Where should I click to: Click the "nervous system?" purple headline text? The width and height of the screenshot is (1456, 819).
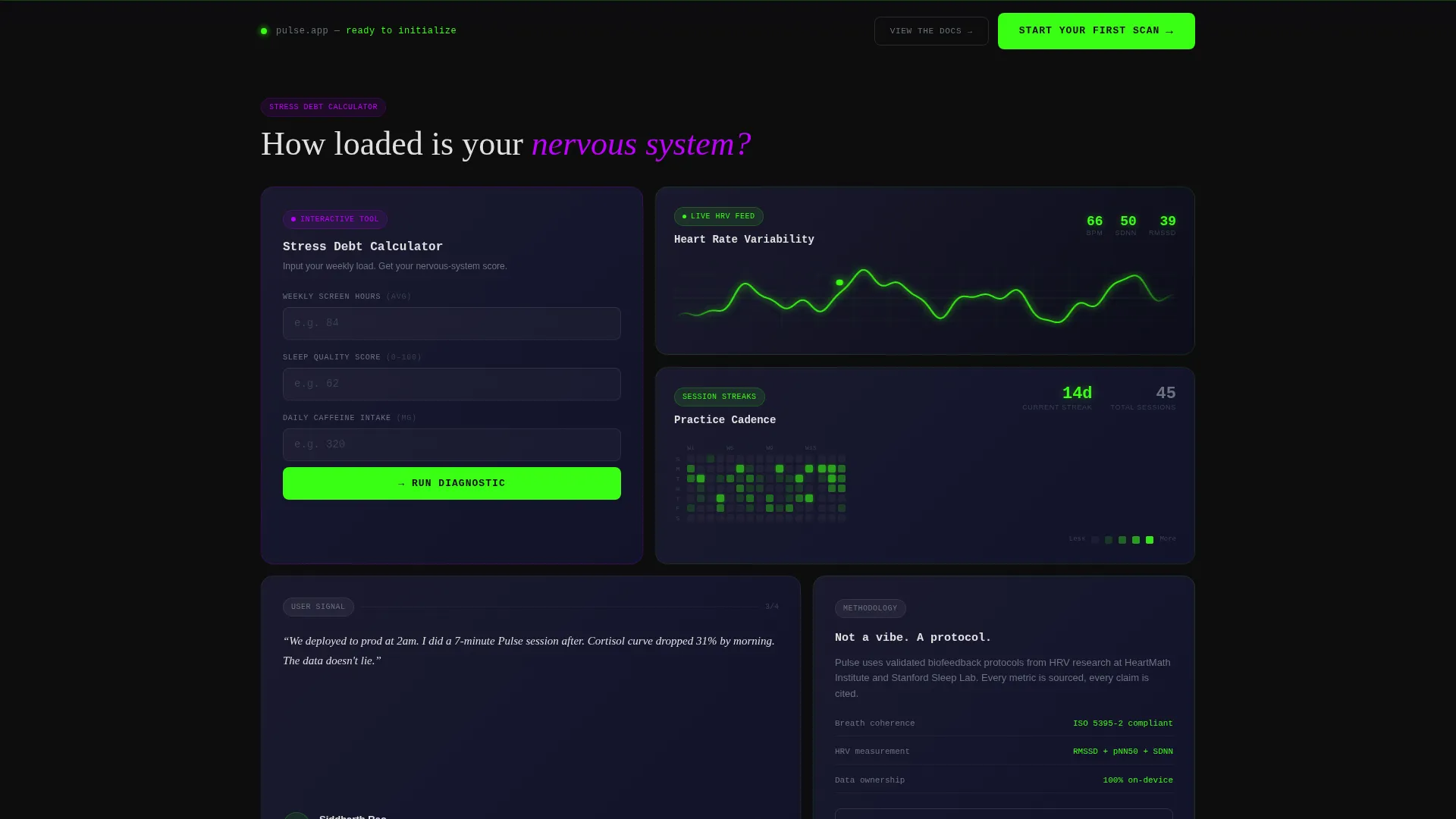642,144
